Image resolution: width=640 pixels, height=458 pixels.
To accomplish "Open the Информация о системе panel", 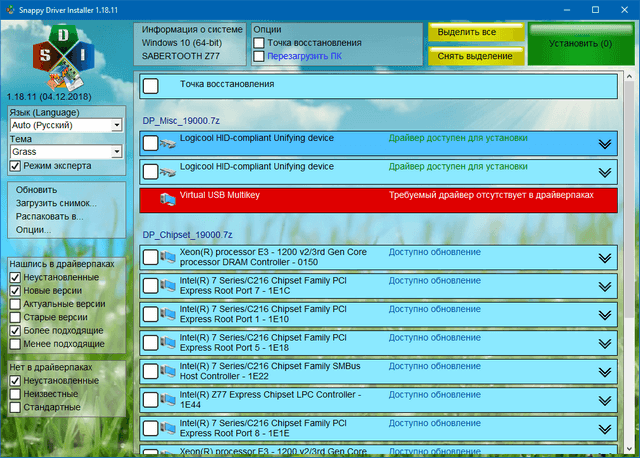I will pos(190,43).
